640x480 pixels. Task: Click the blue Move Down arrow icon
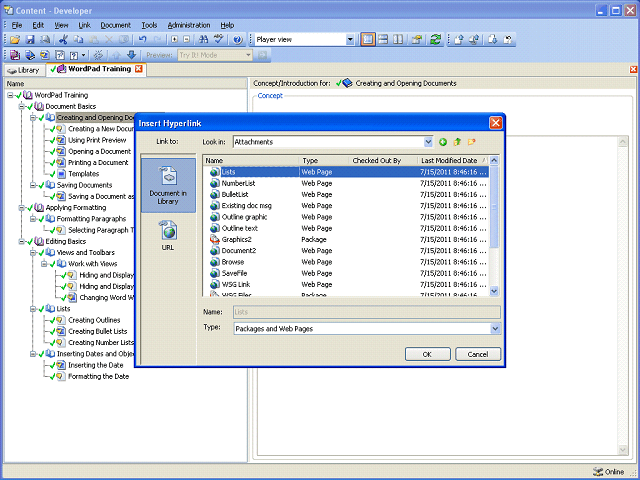(x=131, y=55)
